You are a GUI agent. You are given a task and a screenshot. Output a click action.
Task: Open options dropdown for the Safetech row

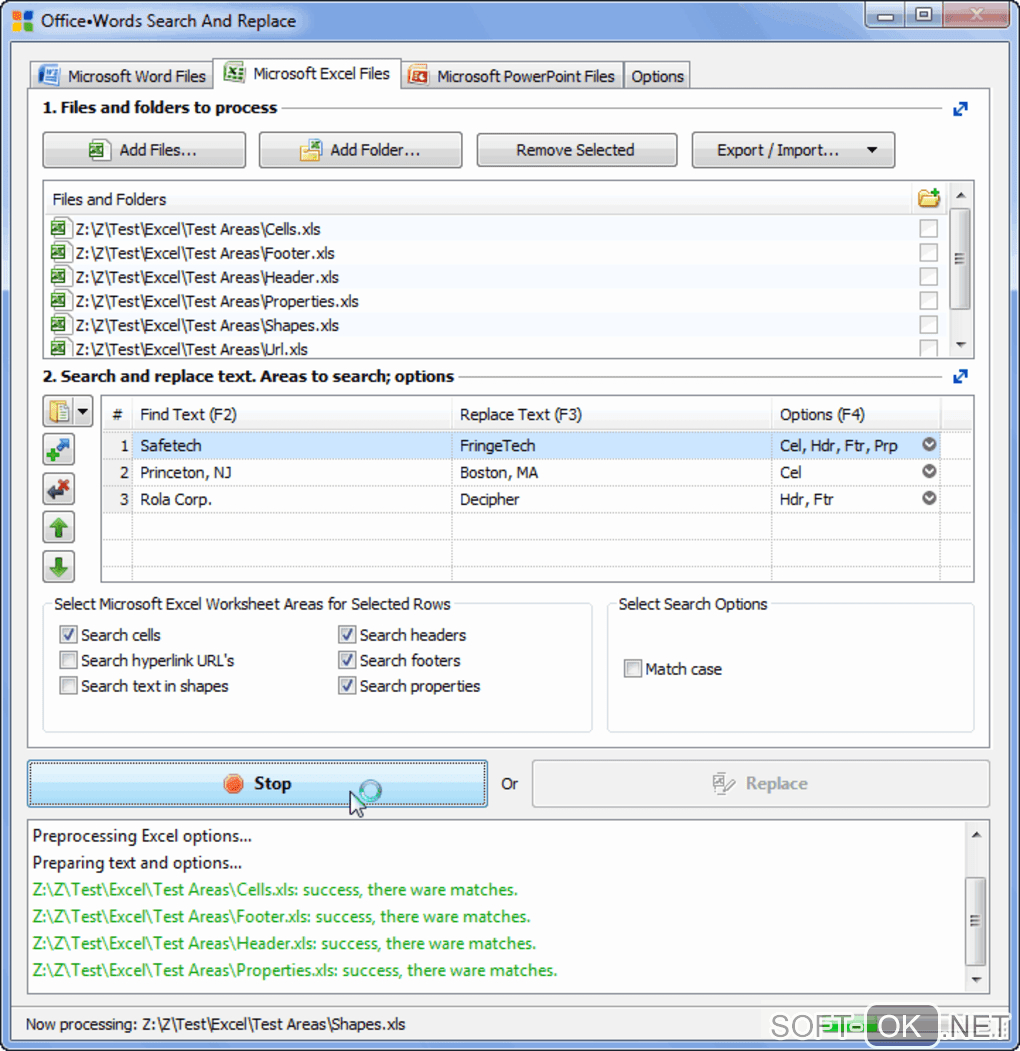pyautogui.click(x=929, y=444)
